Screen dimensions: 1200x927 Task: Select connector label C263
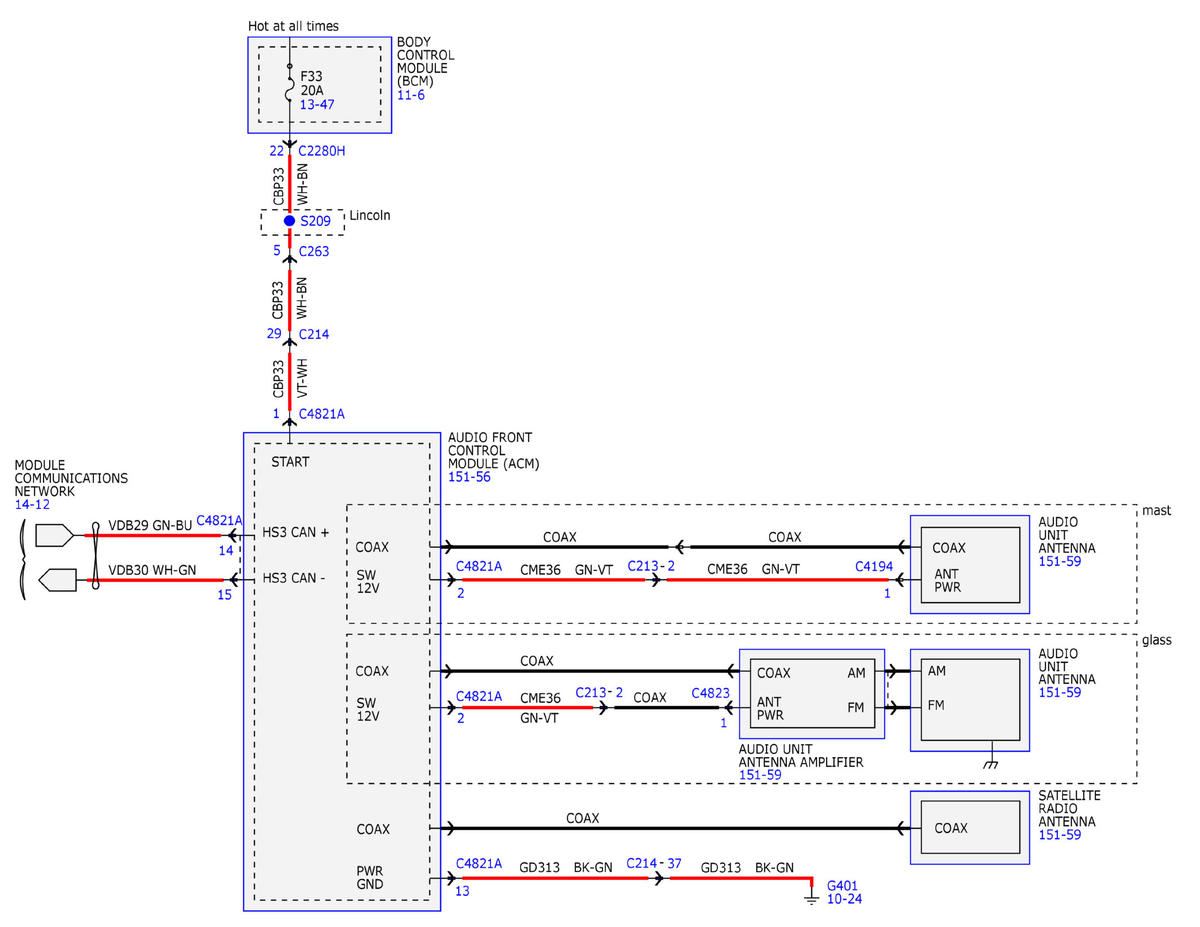tap(314, 252)
